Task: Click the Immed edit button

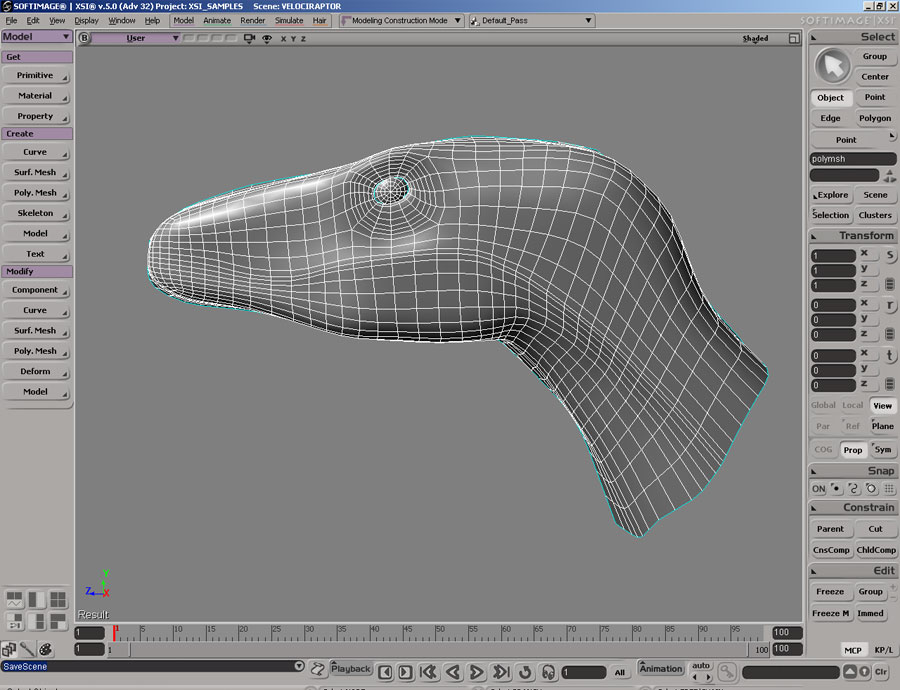Action: click(x=871, y=613)
